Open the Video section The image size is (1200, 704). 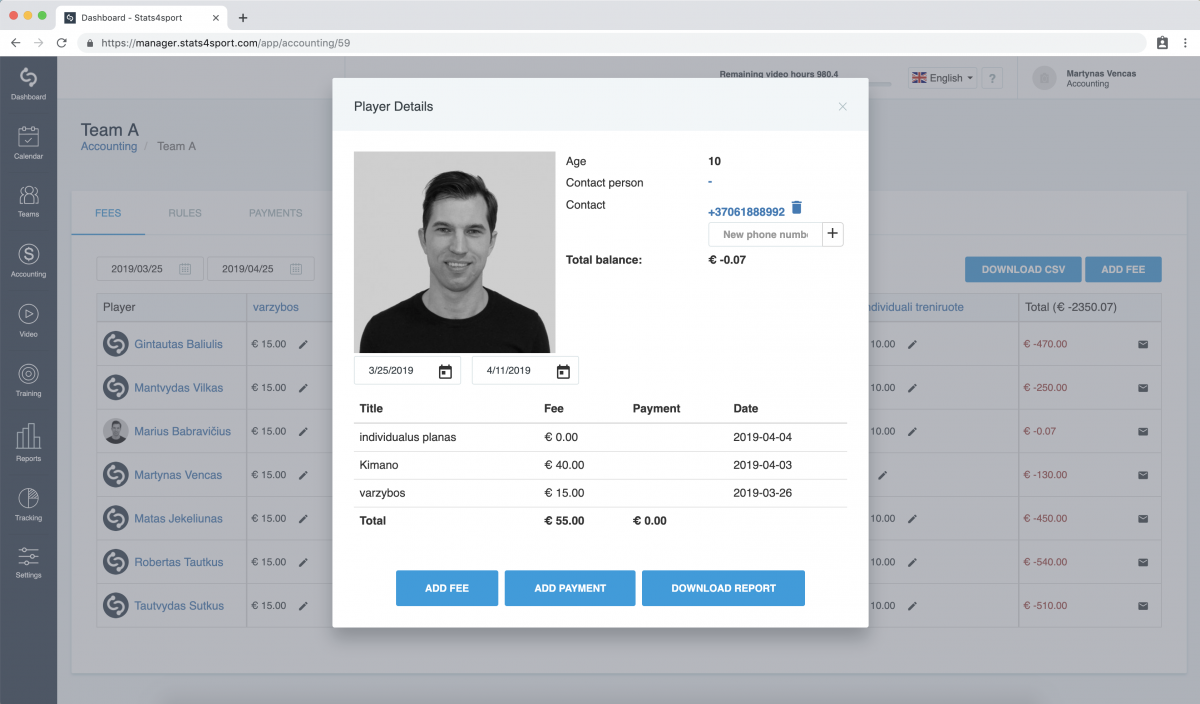click(x=28, y=319)
